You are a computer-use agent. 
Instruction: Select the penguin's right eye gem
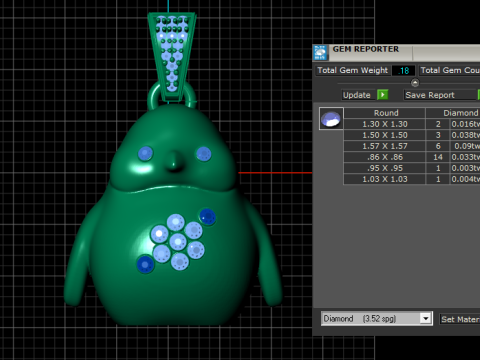pos(204,154)
